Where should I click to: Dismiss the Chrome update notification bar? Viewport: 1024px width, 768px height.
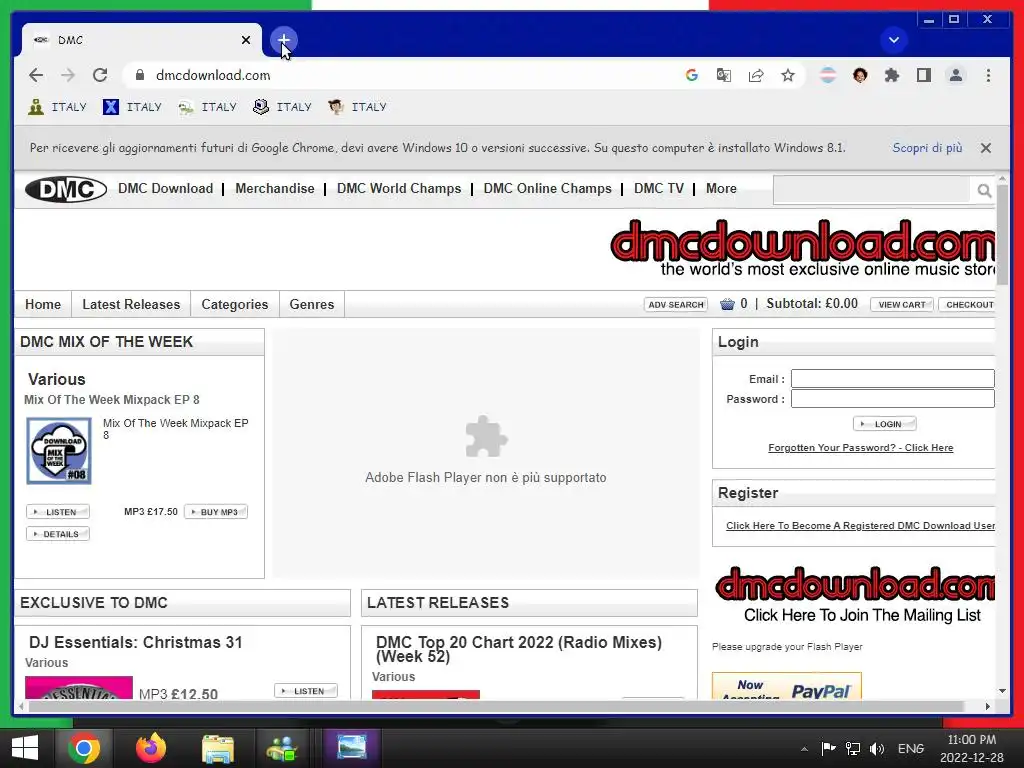(985, 148)
